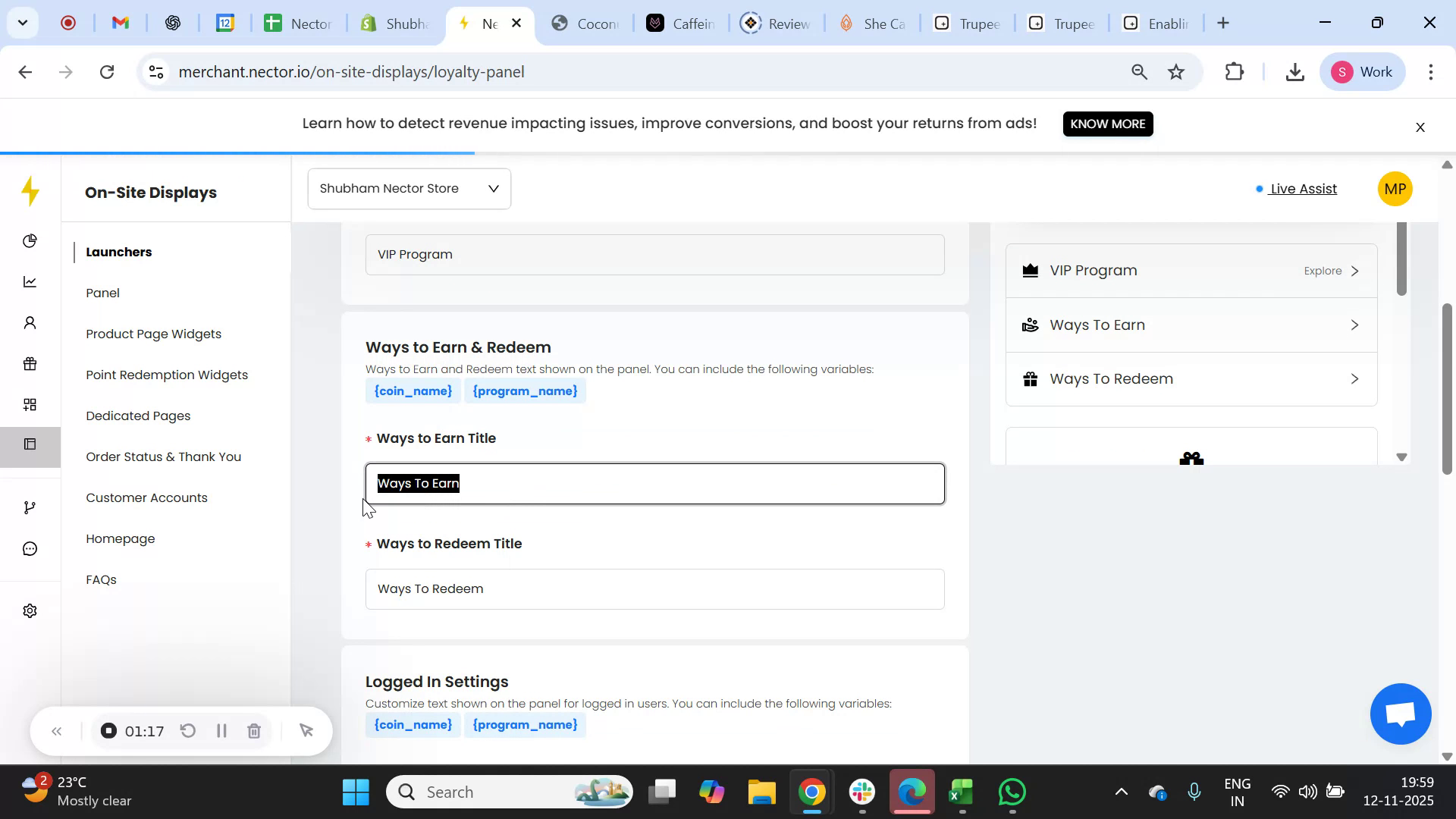Click the Ways to Redeem Title input field
Viewport: 1456px width, 819px height.
pos(654,588)
